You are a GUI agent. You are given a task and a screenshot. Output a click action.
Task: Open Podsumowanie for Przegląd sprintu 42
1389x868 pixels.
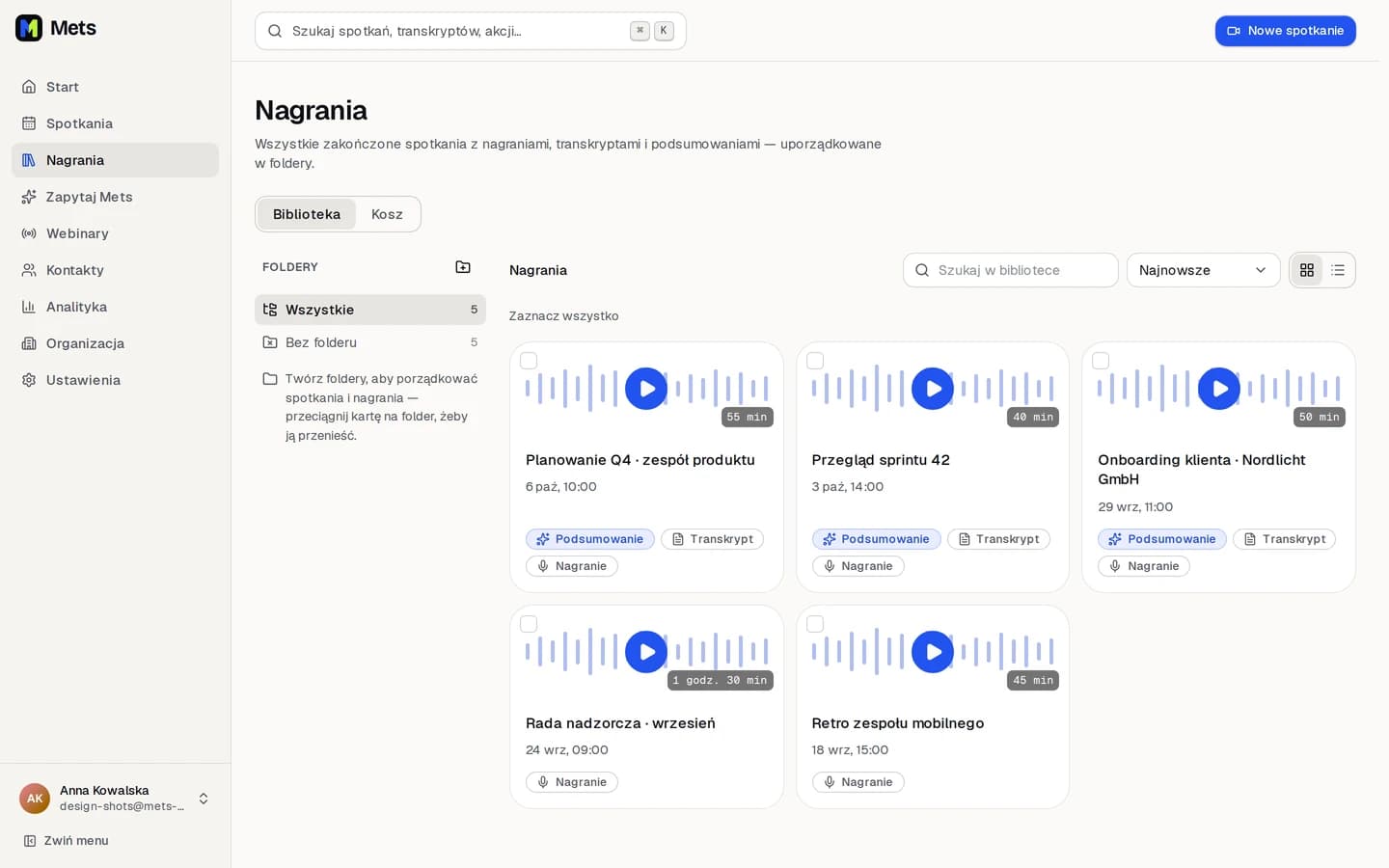click(877, 539)
